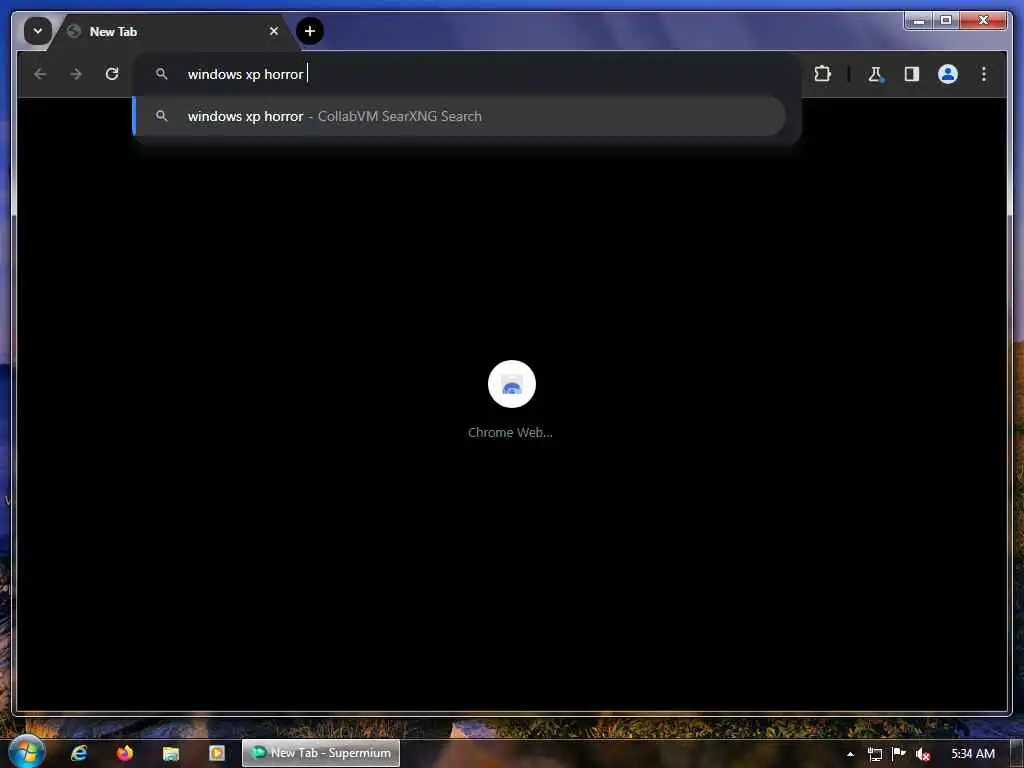Viewport: 1024px width, 768px height.
Task: Open the Windows Start orb
Action: click(x=26, y=752)
